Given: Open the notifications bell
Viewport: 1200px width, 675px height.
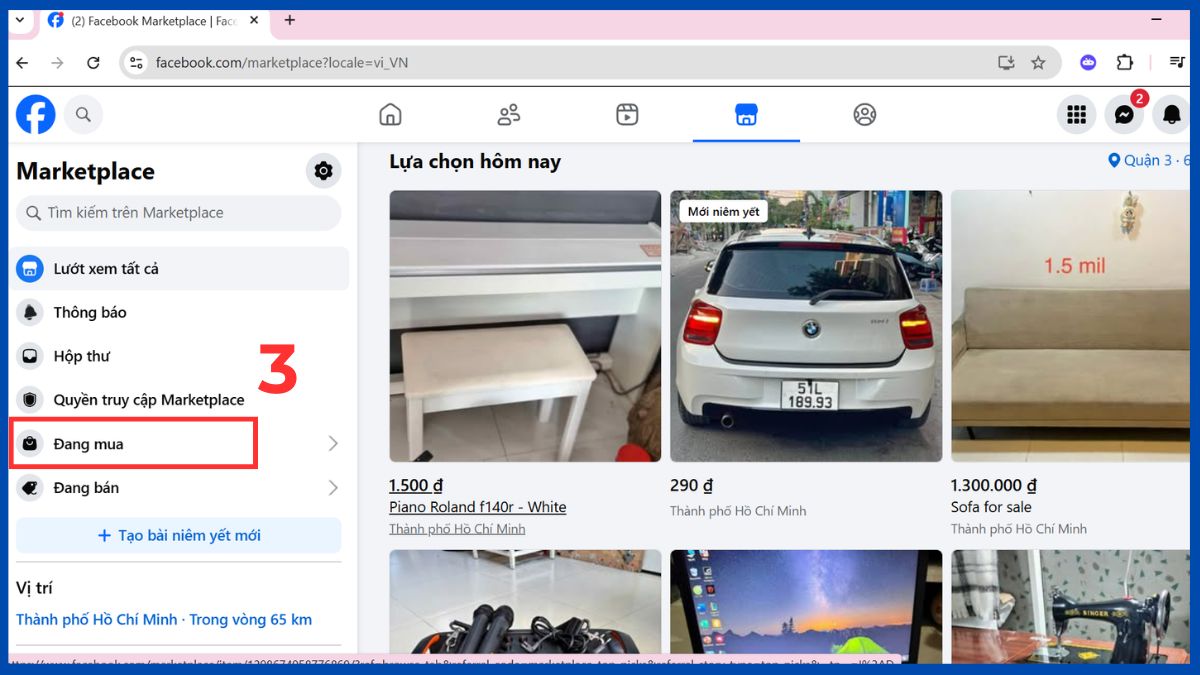Looking at the screenshot, I should click(x=1170, y=114).
